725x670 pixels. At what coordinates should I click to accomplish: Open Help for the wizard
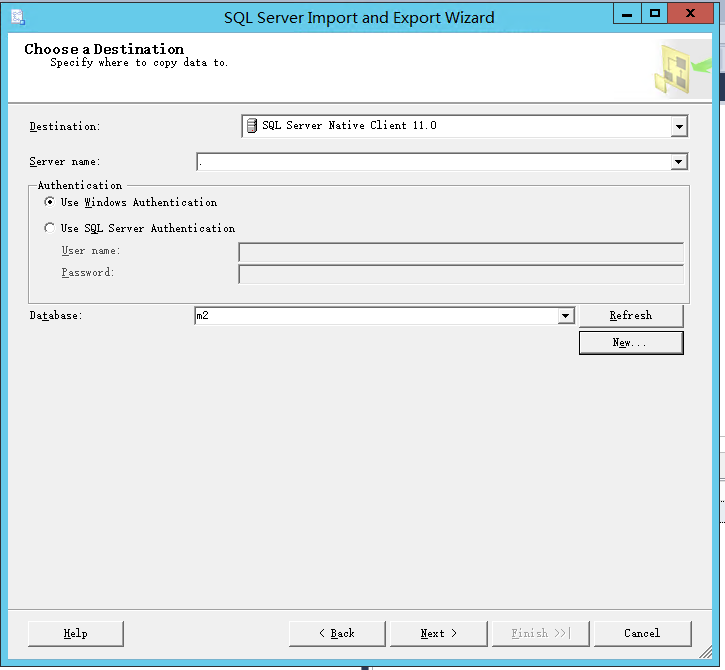tap(76, 633)
